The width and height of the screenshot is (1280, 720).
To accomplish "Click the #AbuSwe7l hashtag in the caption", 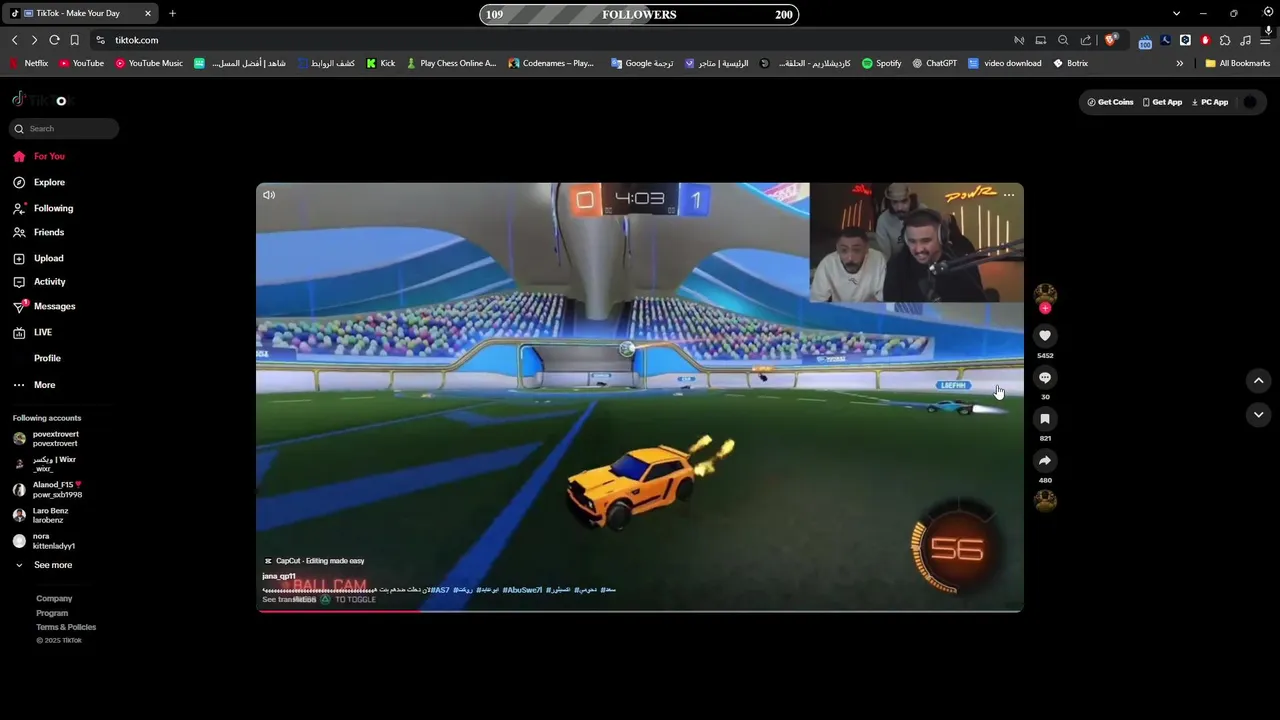I will click(x=522, y=590).
